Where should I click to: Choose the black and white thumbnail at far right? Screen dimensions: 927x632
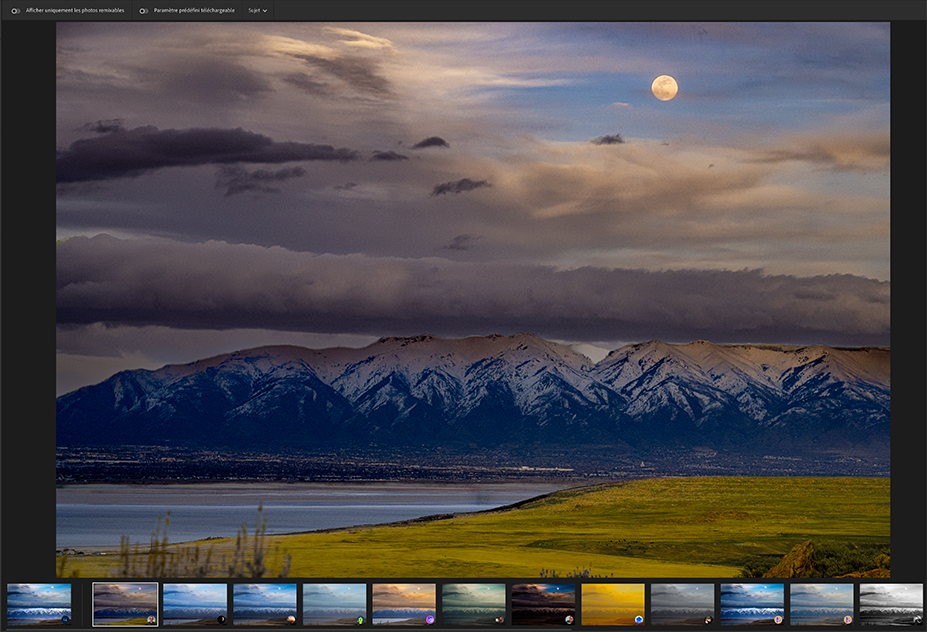click(x=891, y=603)
